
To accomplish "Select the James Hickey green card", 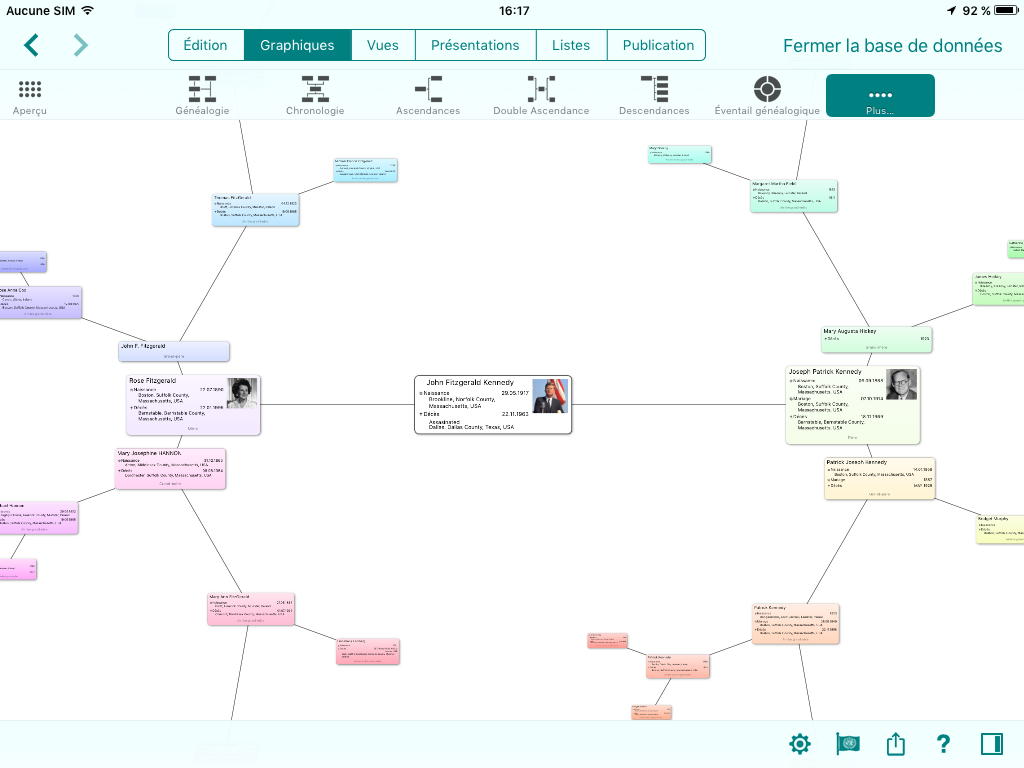I will click(x=998, y=289).
